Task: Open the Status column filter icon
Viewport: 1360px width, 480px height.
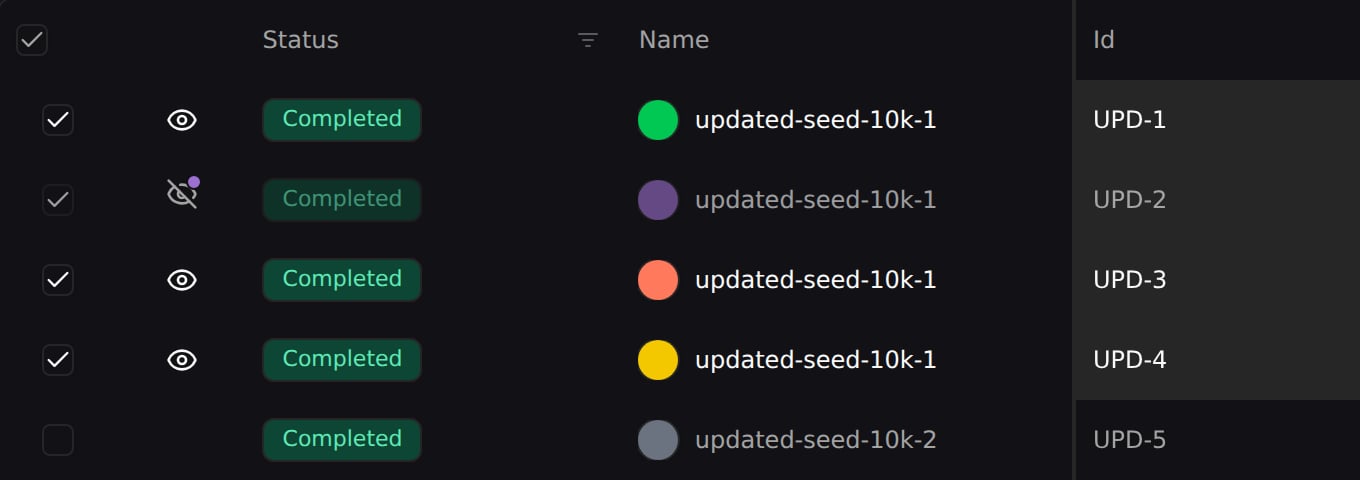Action: coord(588,40)
